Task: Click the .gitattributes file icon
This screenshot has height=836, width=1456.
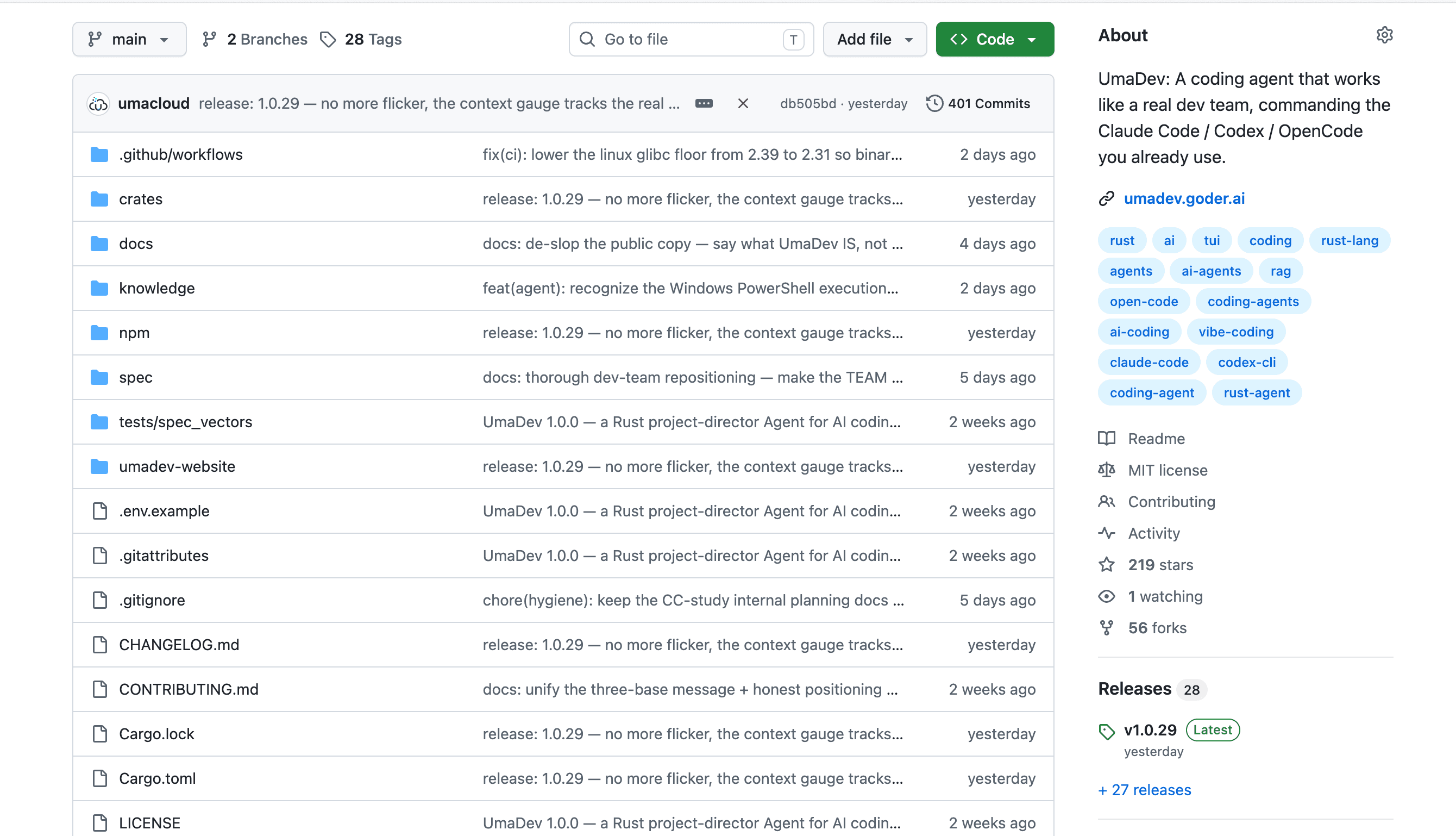Action: pos(100,556)
